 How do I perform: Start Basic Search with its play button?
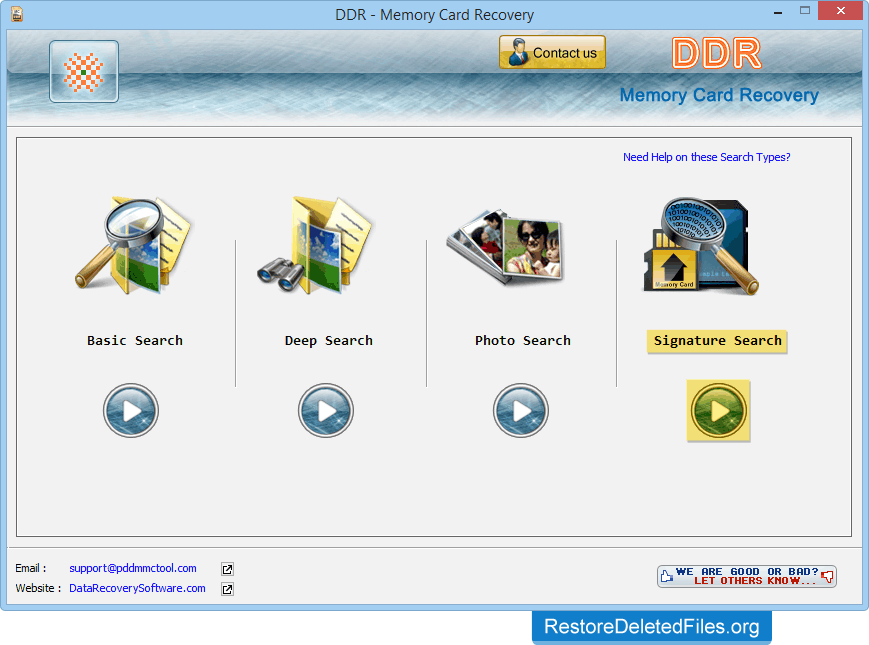131,411
